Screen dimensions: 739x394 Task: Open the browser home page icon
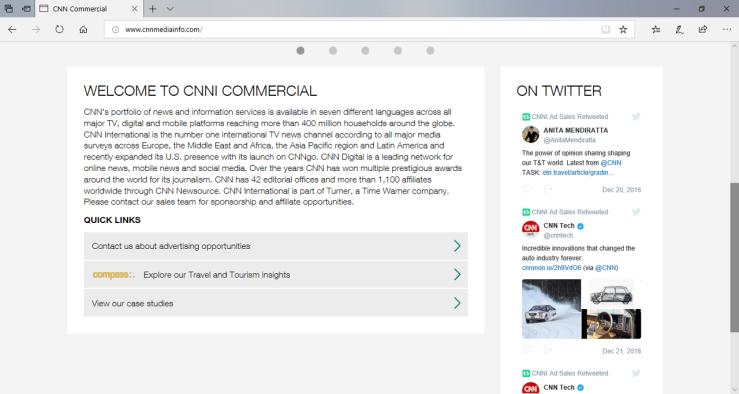point(83,29)
